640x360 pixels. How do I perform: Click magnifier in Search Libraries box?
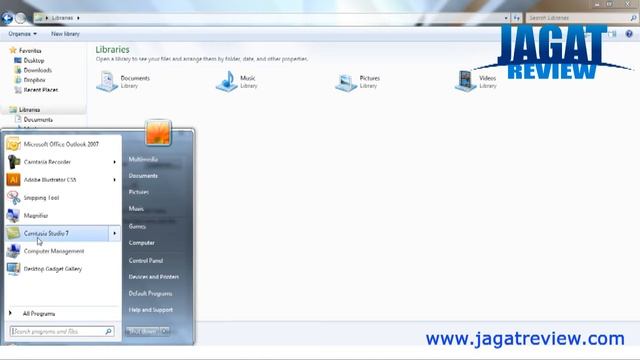point(633,18)
